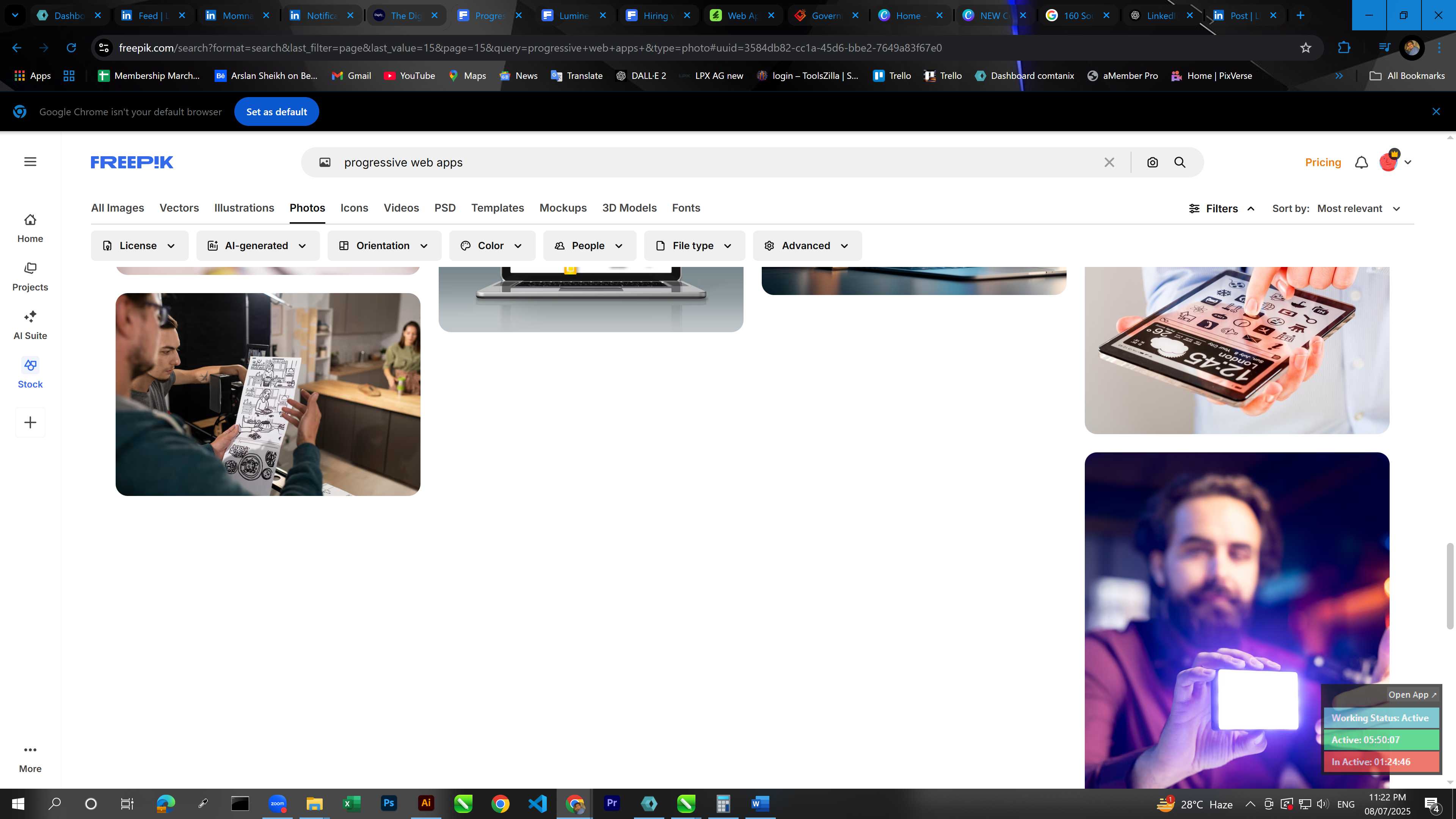
Task: Open photo of bearded man holding glowing card
Action: coord(1237,620)
